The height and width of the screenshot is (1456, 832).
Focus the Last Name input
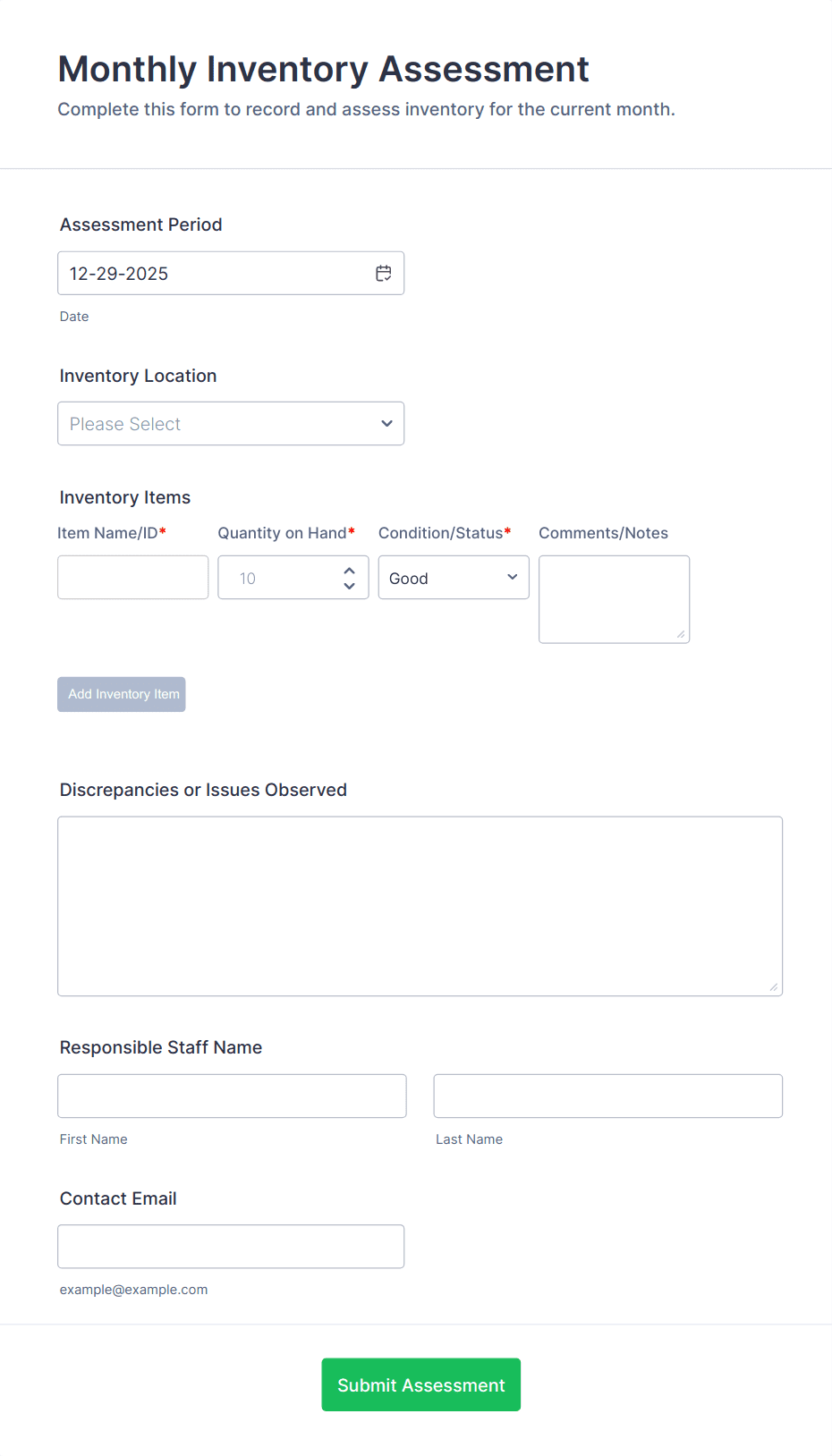click(x=607, y=1096)
